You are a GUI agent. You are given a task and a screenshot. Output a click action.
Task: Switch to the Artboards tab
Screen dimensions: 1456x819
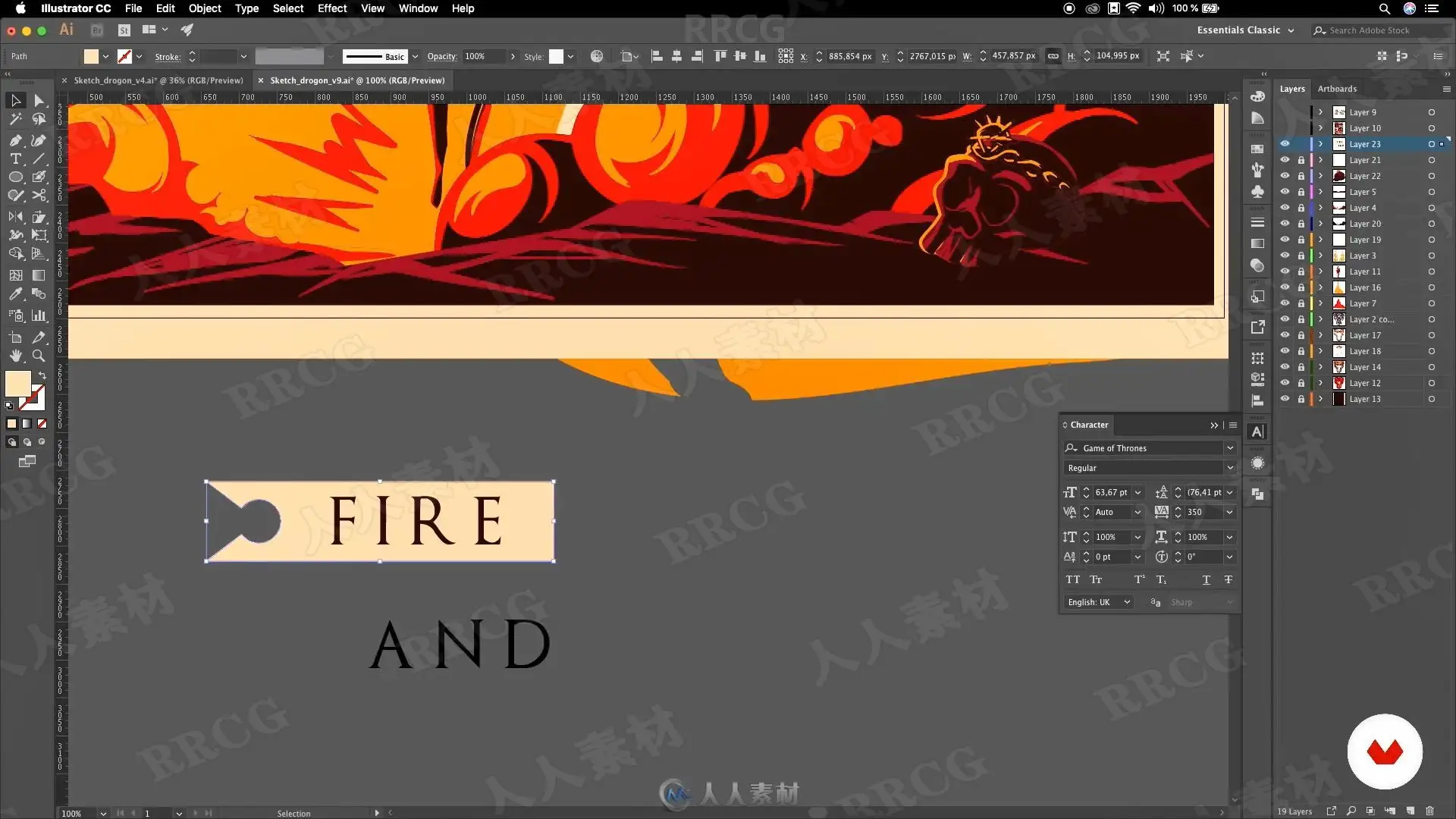pos(1337,89)
